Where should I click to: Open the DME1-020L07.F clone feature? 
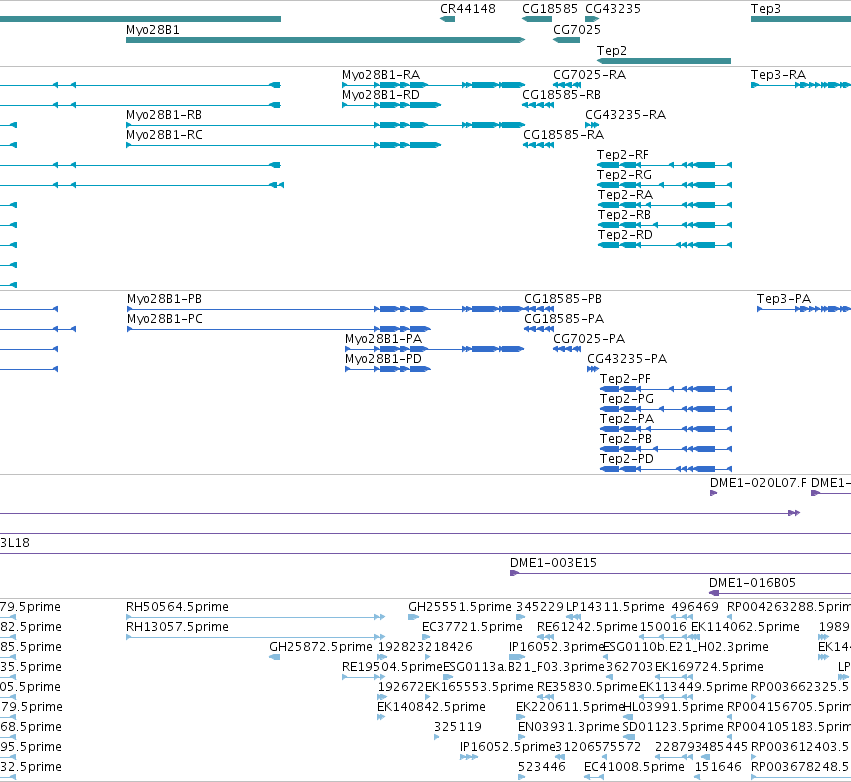714,493
